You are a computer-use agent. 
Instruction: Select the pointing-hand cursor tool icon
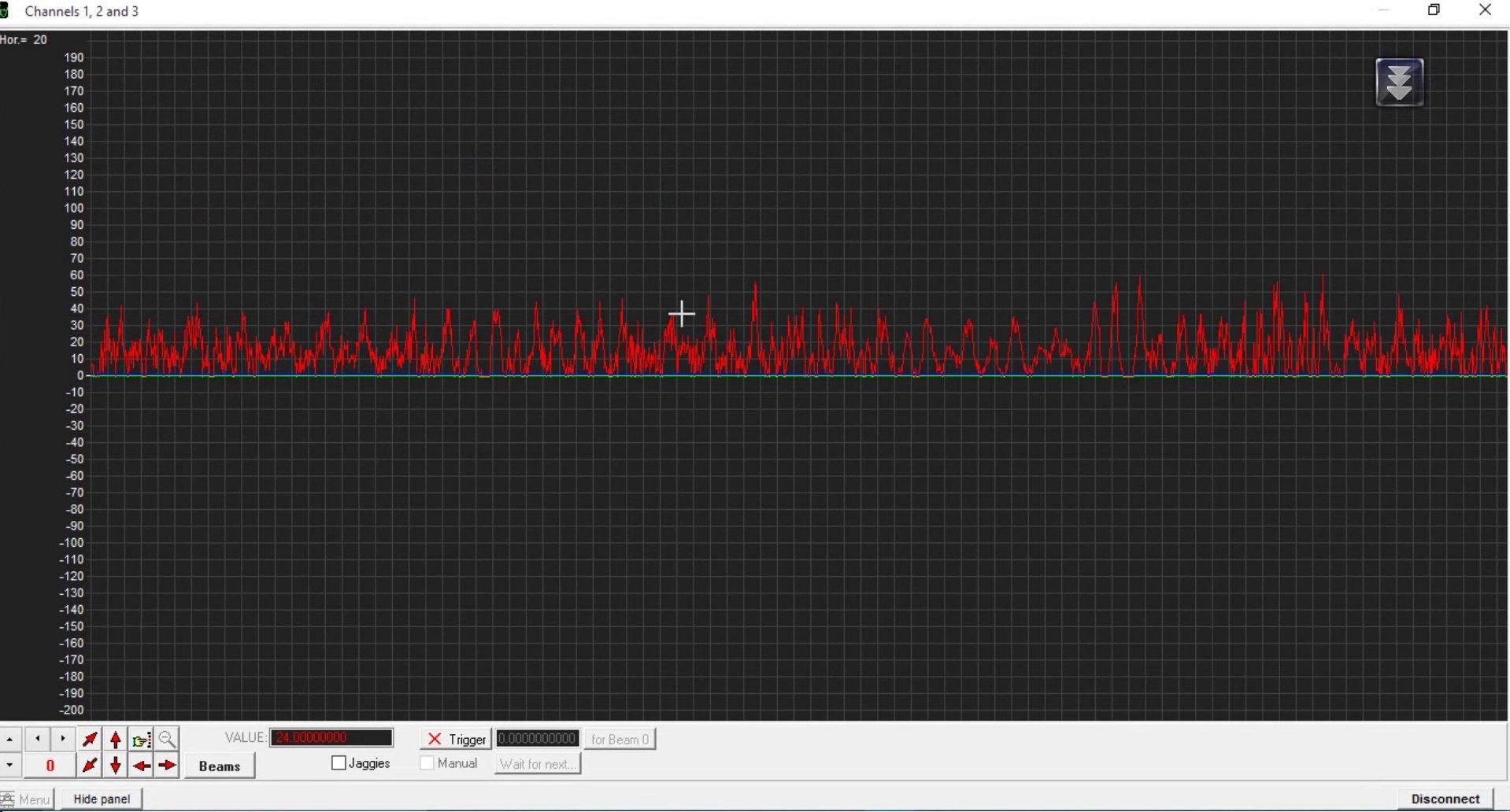click(x=141, y=740)
